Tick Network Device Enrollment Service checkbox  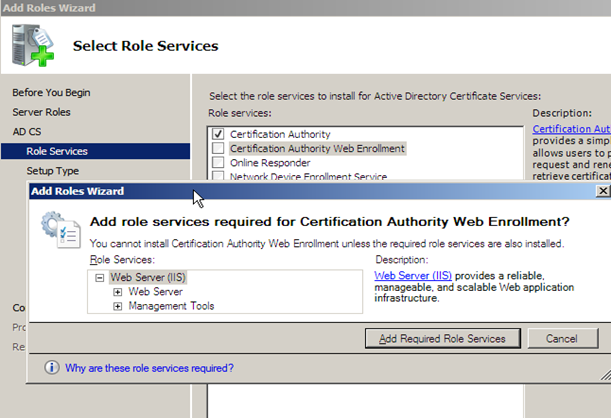[x=218, y=176]
